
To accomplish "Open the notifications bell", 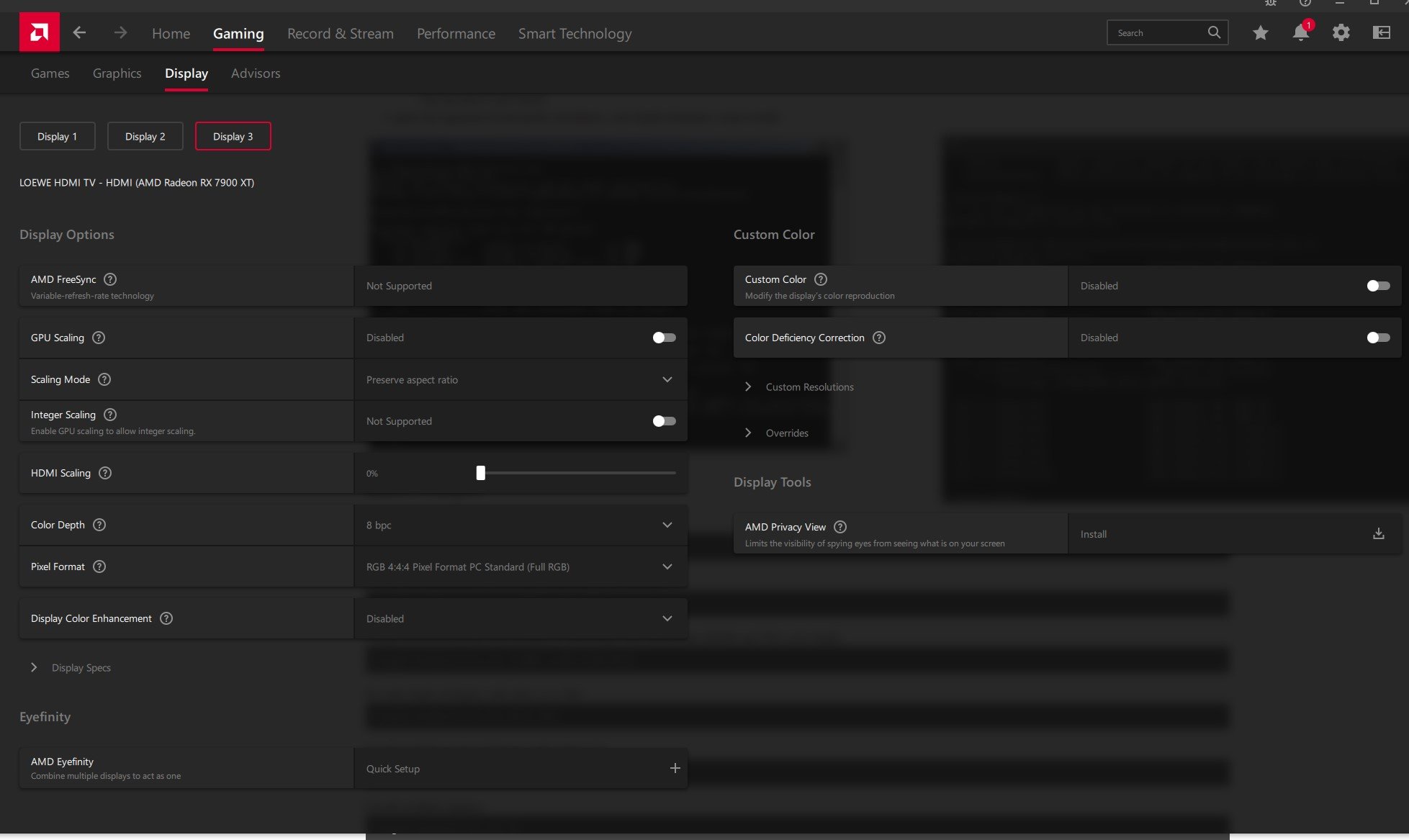I will (1300, 32).
